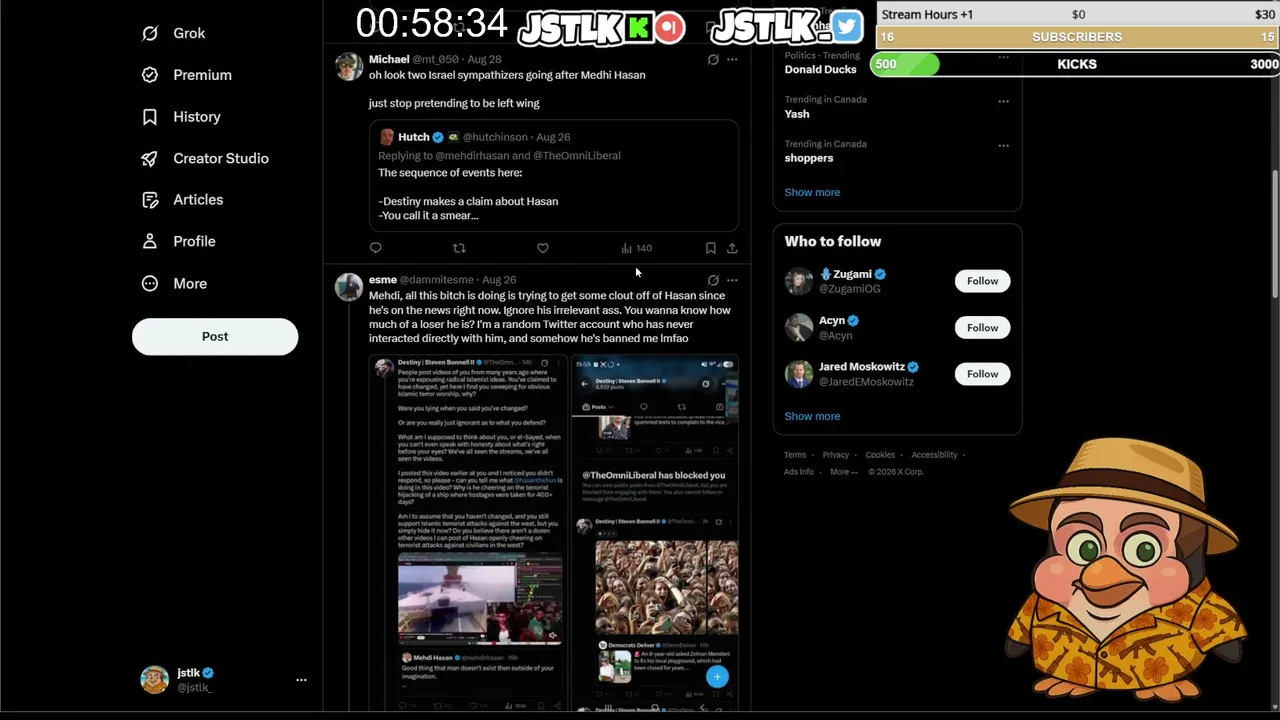Open the Cookies footer link
Viewport: 1280px width, 720px height.
[x=880, y=455]
